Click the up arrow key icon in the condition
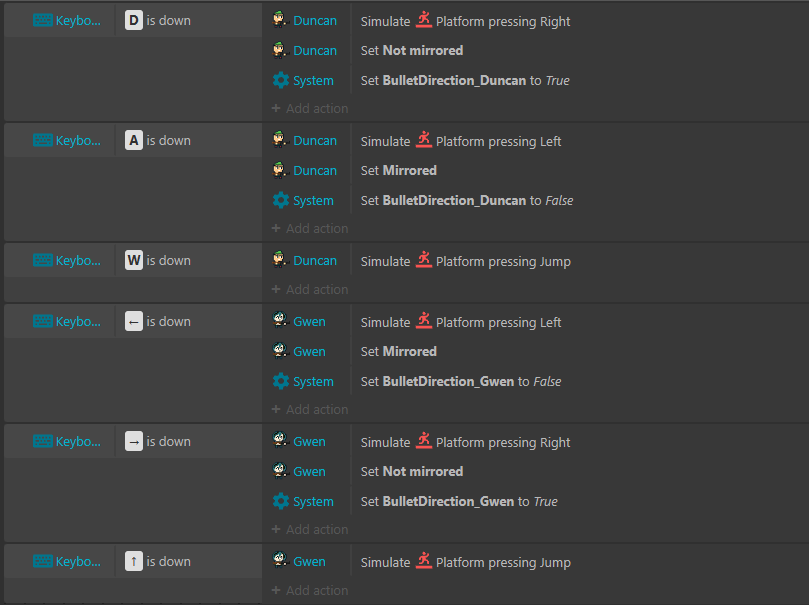 coord(134,561)
